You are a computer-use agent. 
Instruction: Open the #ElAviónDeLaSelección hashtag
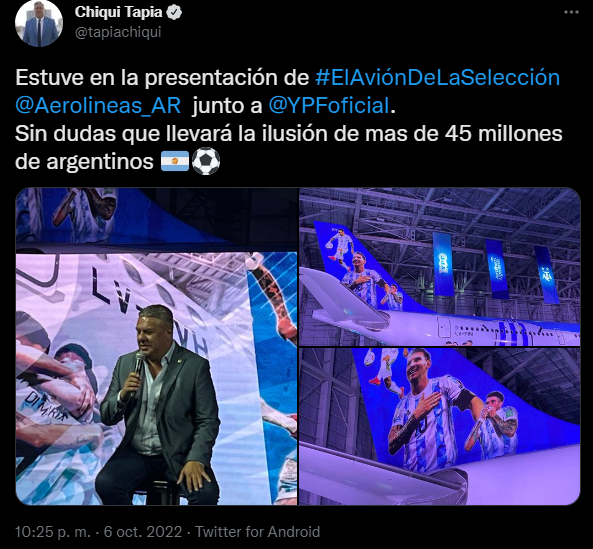437,78
